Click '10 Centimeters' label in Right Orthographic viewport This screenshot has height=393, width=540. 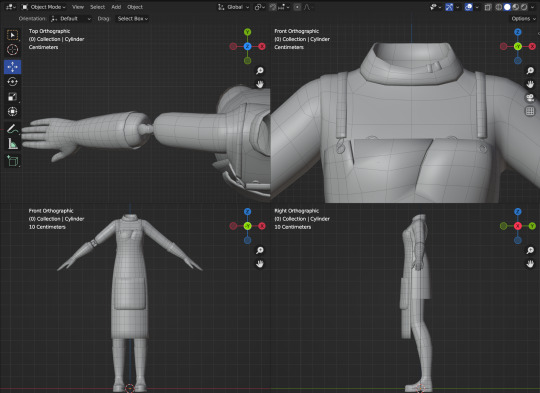tap(292, 227)
